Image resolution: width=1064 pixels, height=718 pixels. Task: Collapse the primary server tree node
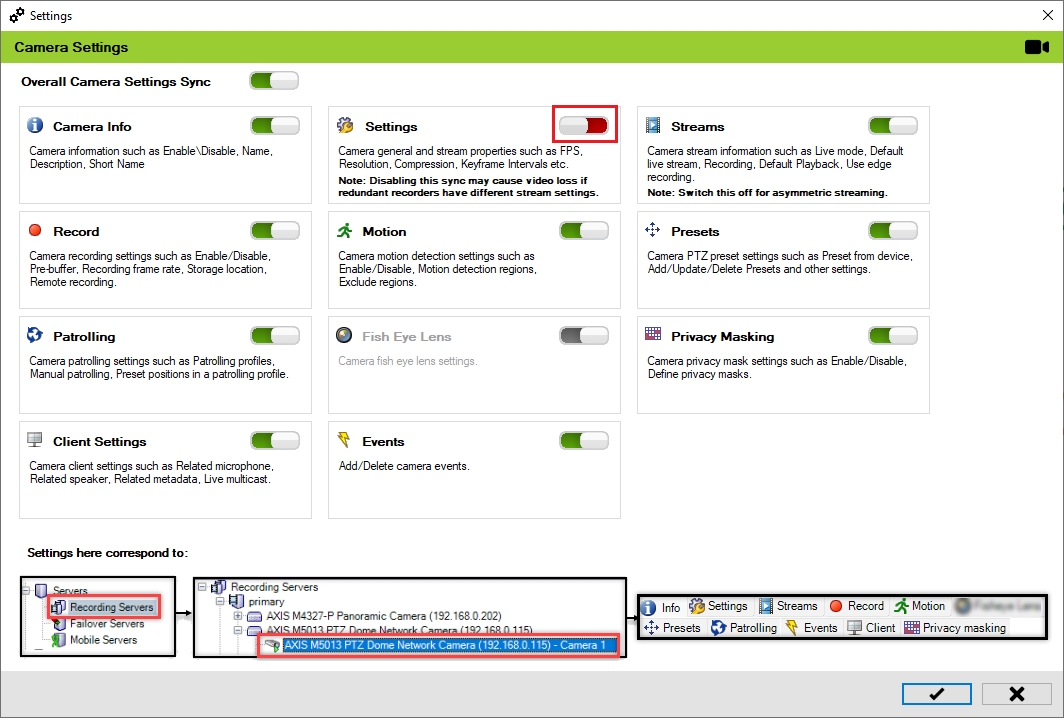[x=221, y=602]
